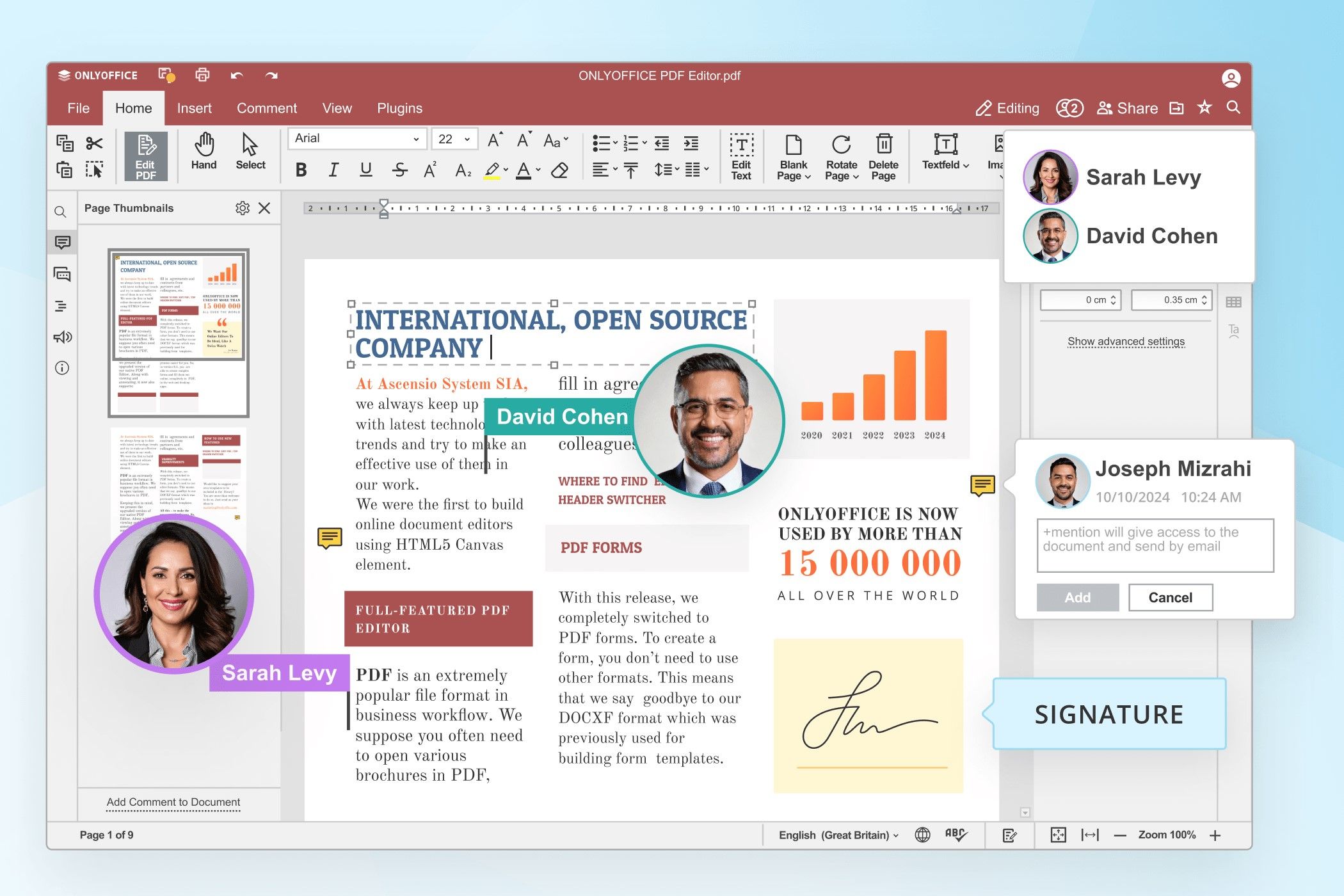The width and height of the screenshot is (1344, 896).
Task: Decrease indent in paragraph toolbar
Action: click(662, 143)
